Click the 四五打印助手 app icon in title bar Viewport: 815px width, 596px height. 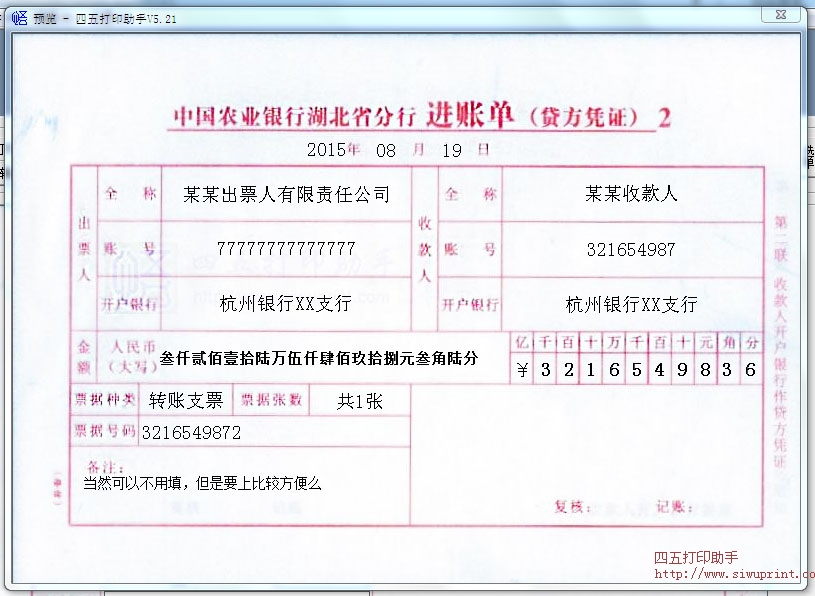[x=18, y=15]
